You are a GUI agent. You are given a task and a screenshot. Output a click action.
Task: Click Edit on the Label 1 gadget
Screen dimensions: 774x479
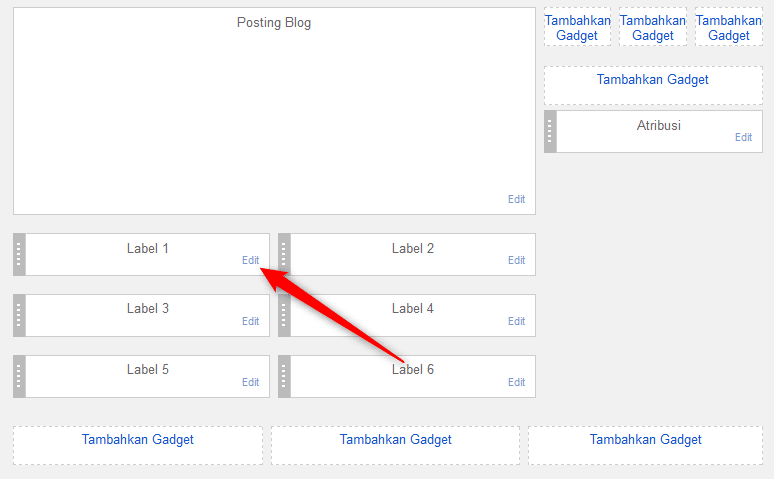(250, 260)
